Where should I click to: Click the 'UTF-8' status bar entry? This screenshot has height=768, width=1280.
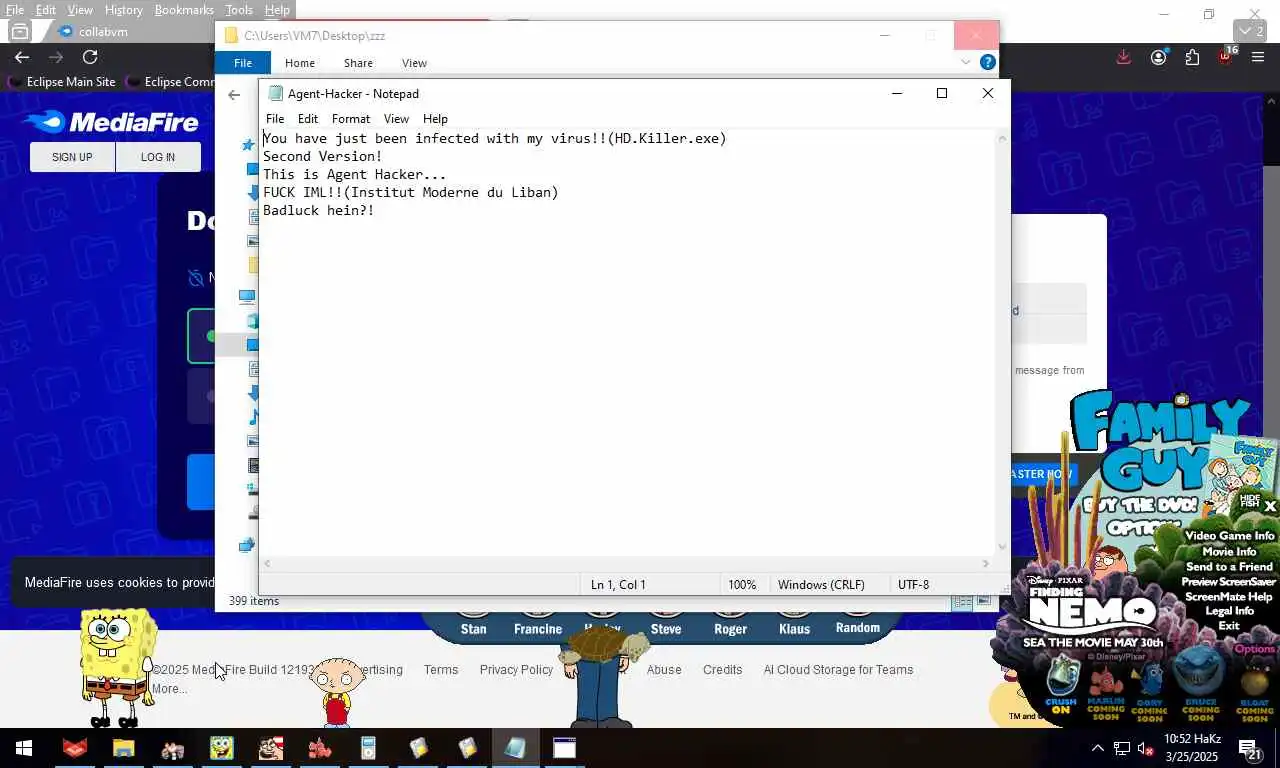click(x=913, y=584)
